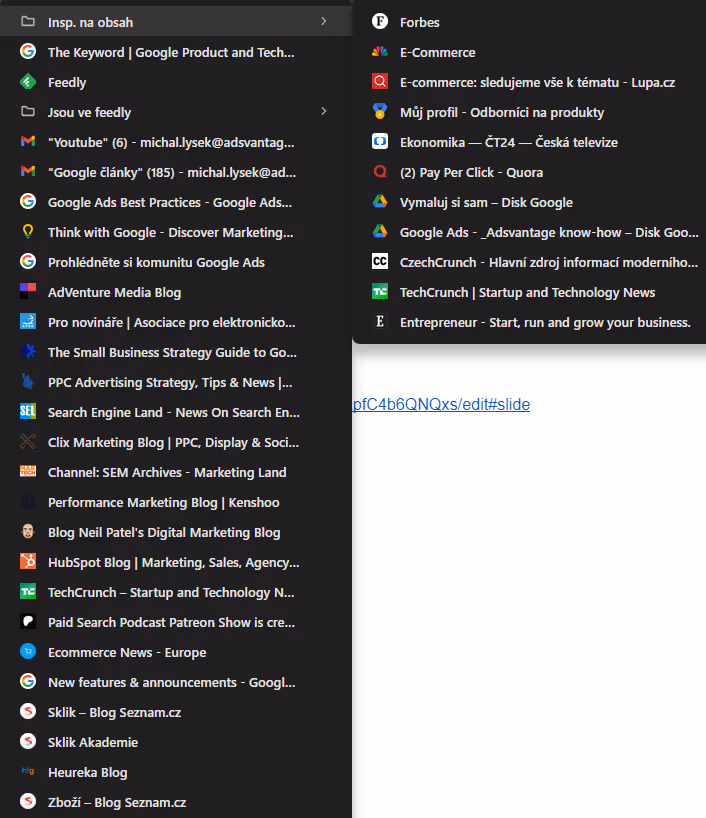Screen dimensions: 706x818
Task: Select "Vymaluj si sam – Disk Google" entry
Action: (x=530, y=202)
